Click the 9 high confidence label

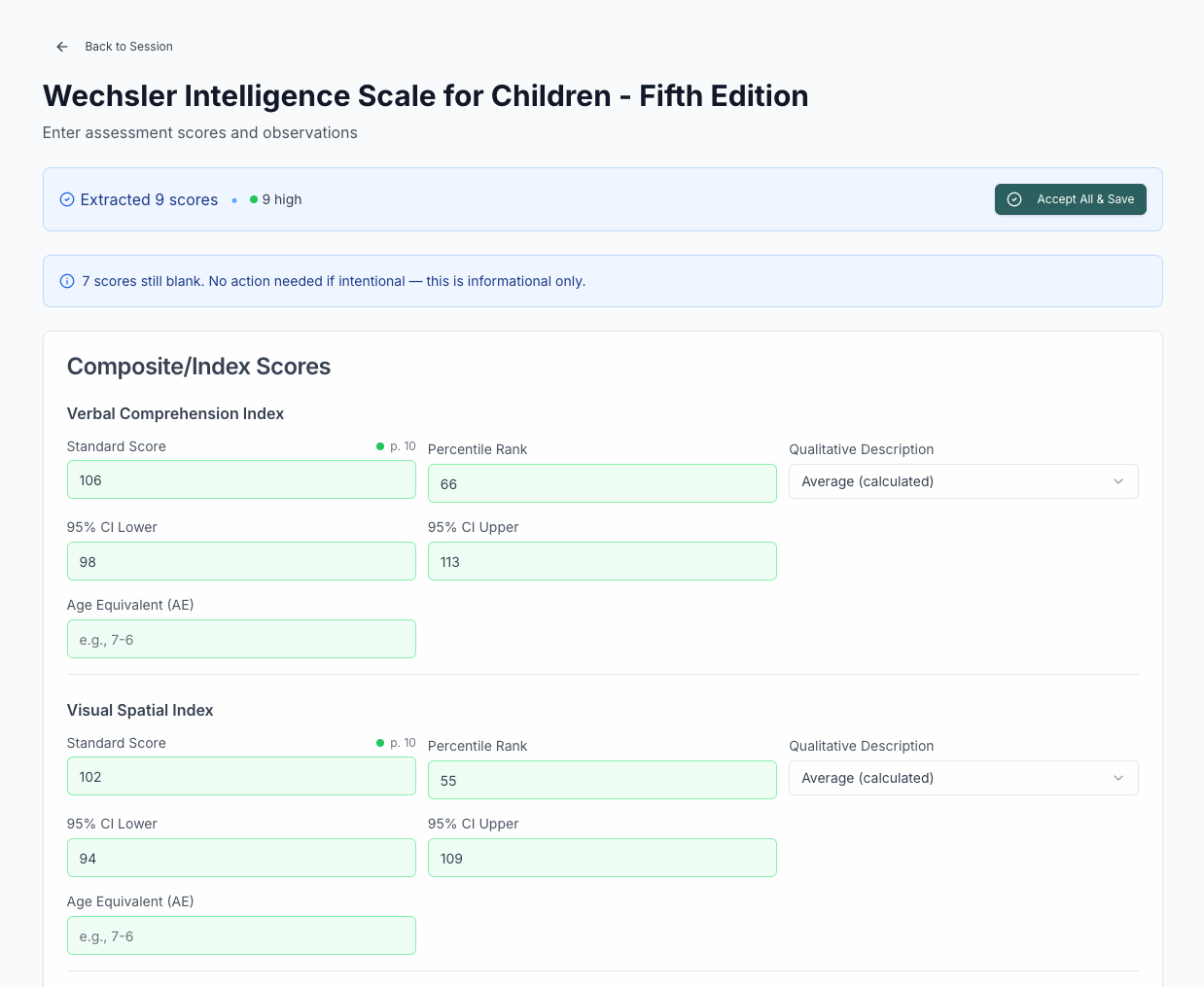click(282, 199)
